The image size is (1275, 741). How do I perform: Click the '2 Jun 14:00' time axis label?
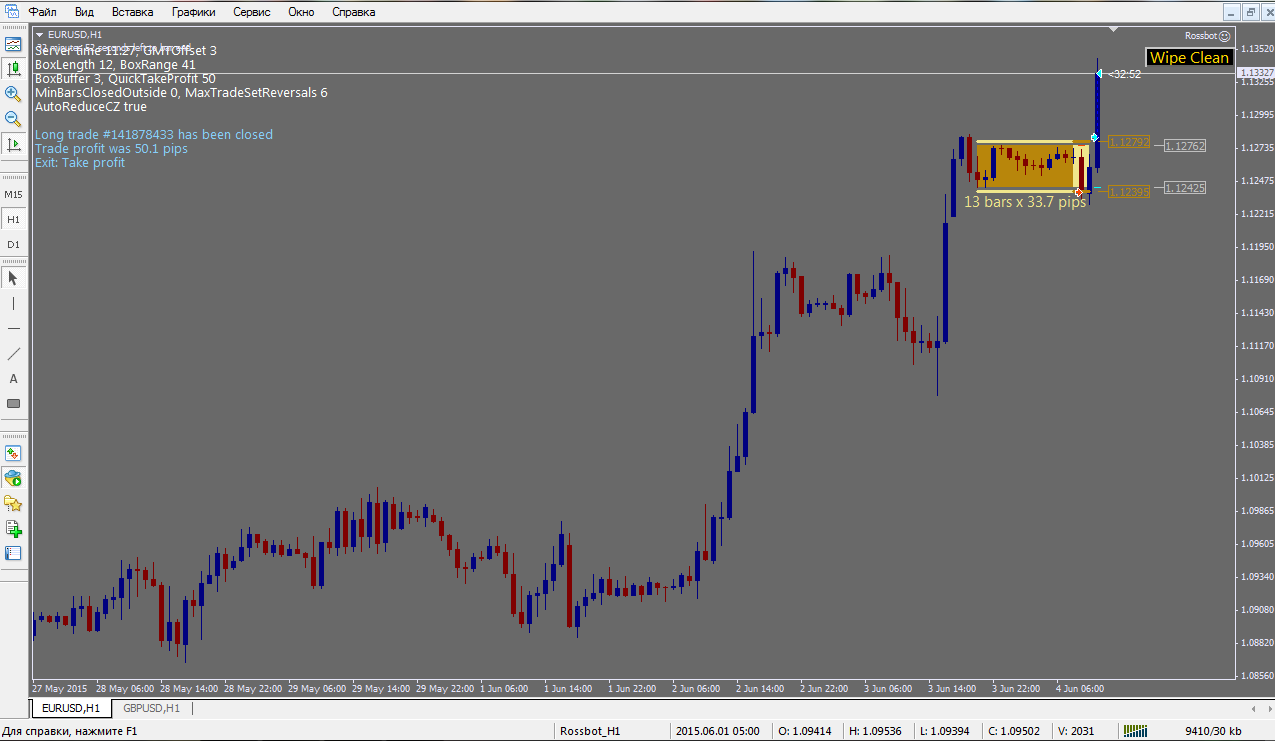(760, 688)
